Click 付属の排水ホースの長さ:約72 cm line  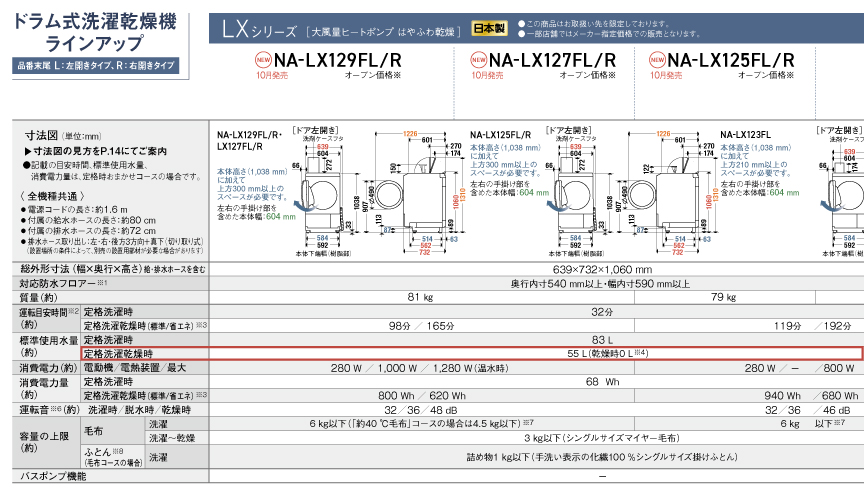pyautogui.click(x=89, y=230)
